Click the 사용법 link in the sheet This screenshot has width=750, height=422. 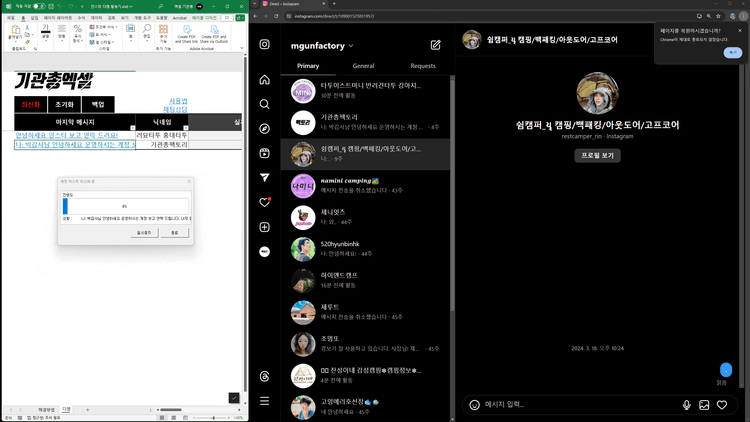coord(178,101)
